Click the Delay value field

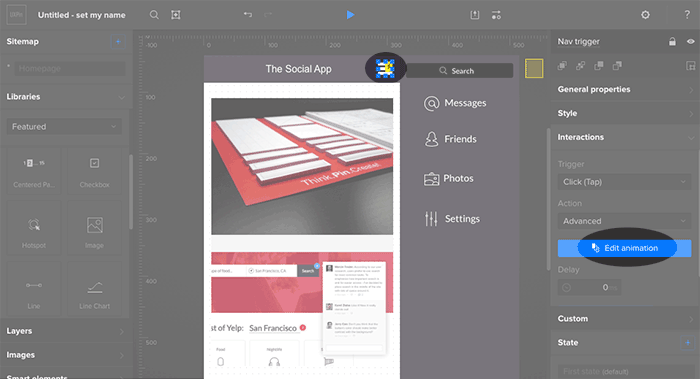click(x=589, y=287)
